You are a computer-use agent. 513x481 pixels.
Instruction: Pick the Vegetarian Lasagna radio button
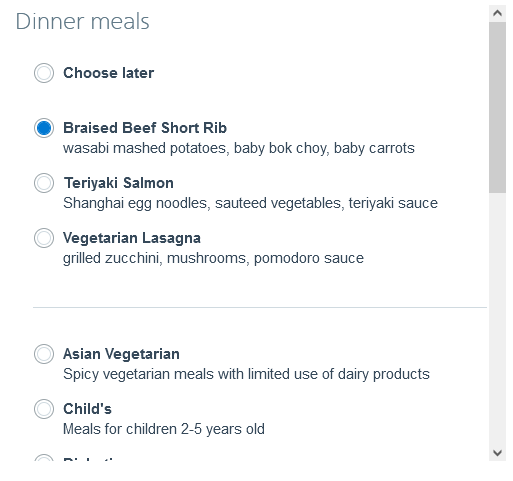(x=44, y=238)
